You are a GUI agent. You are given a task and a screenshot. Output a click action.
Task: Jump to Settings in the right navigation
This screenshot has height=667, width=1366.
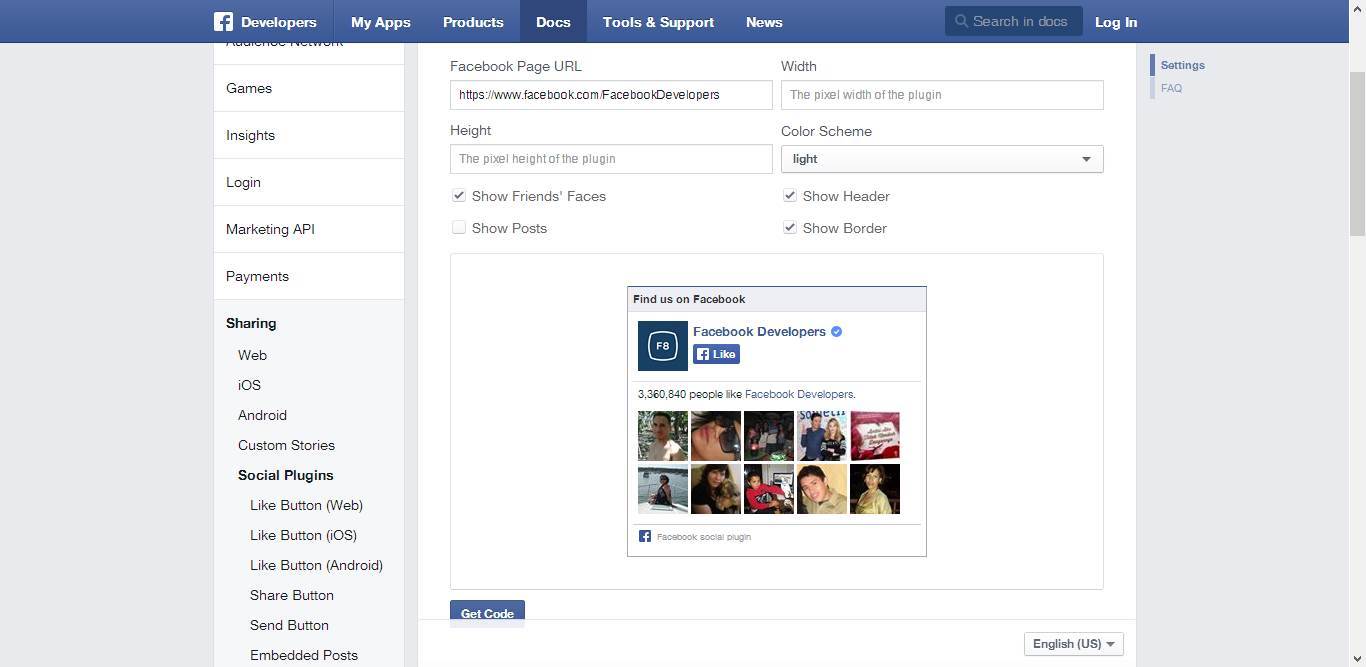[x=1183, y=65]
